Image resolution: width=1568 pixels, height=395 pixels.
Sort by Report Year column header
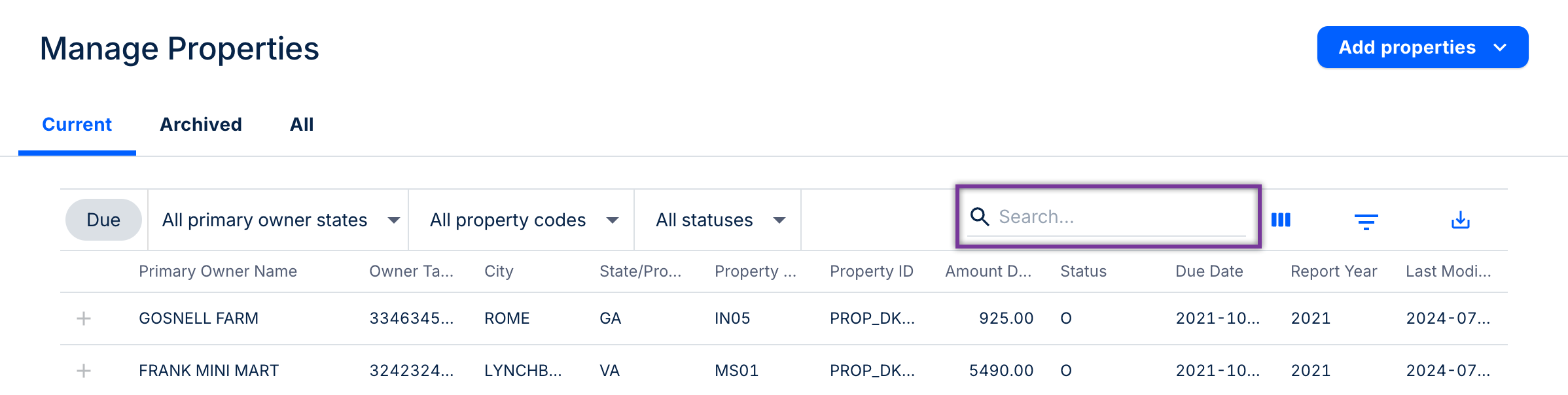pos(1333,271)
